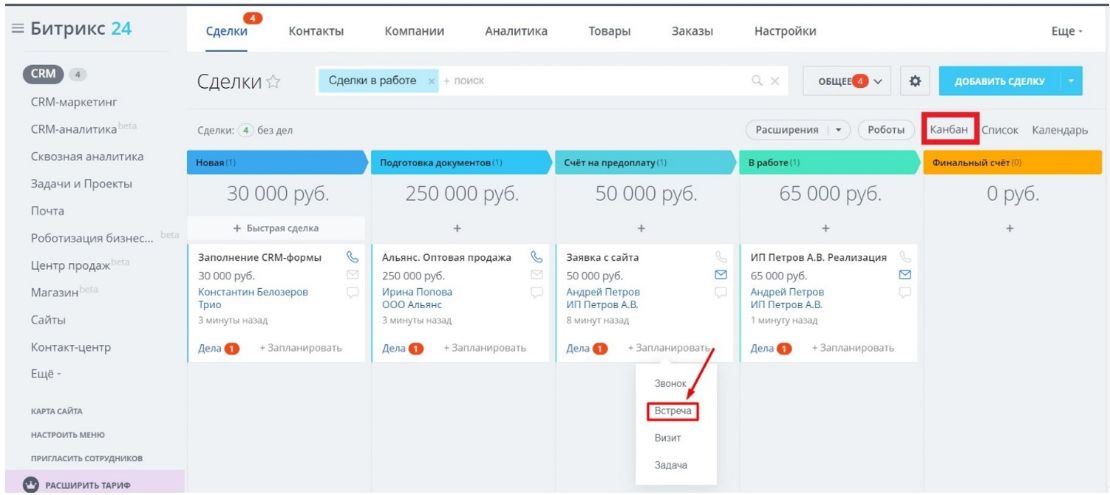Image resolution: width=1110 pixels, height=495 pixels.
Task: Remove the Сделки в работе filter chip
Action: 432,81
